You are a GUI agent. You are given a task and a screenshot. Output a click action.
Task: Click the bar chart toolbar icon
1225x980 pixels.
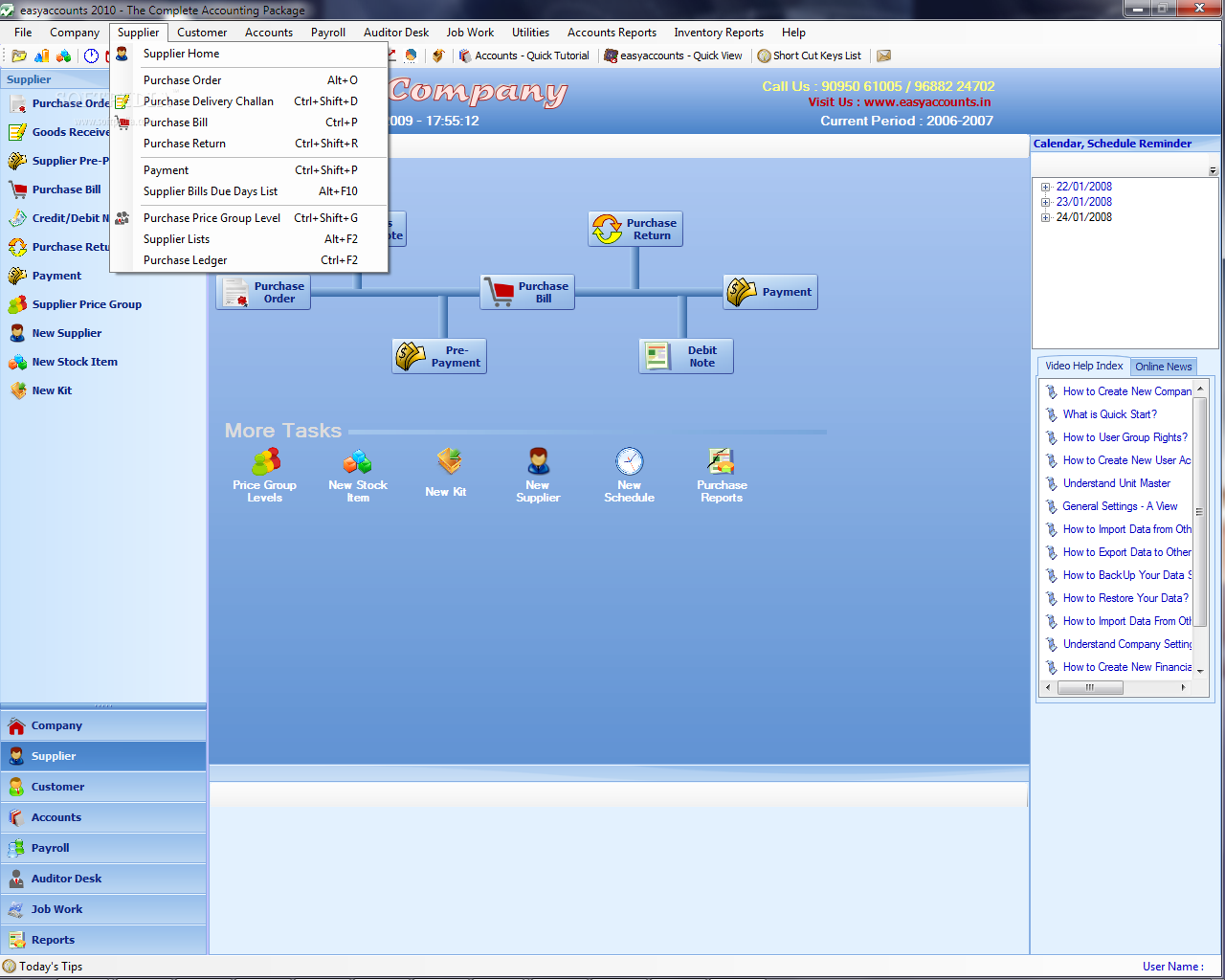(41, 56)
